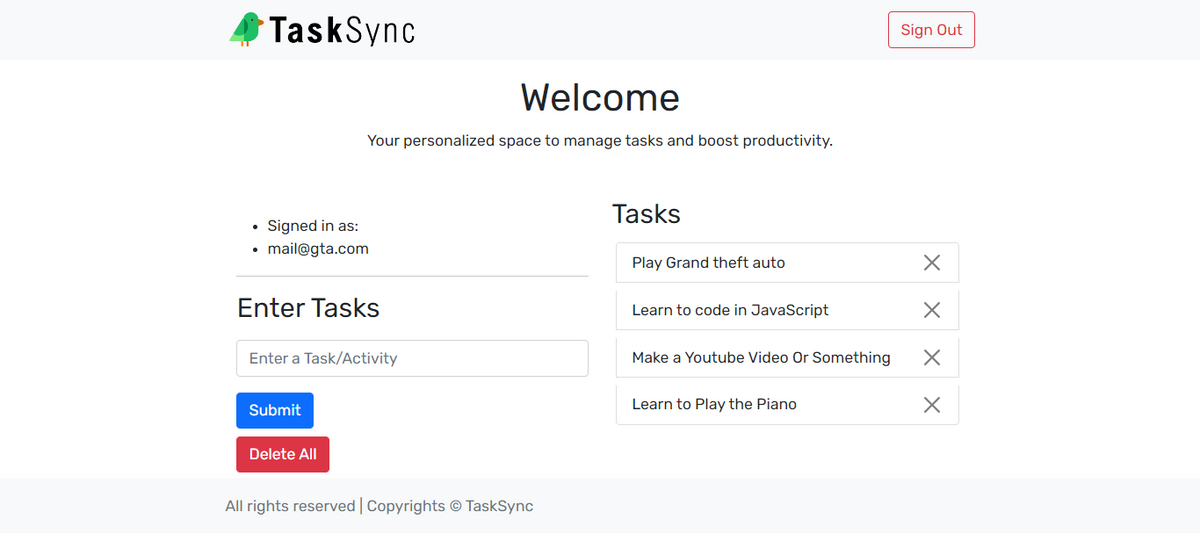
Task: Click the Signed in as label
Action: pos(313,226)
